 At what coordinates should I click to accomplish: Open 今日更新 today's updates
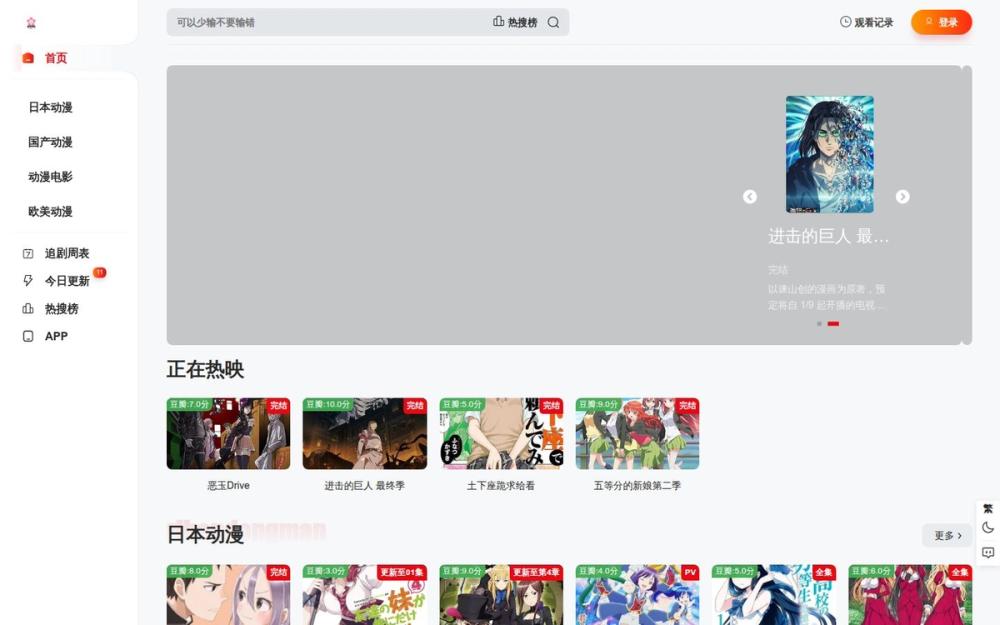coord(66,281)
